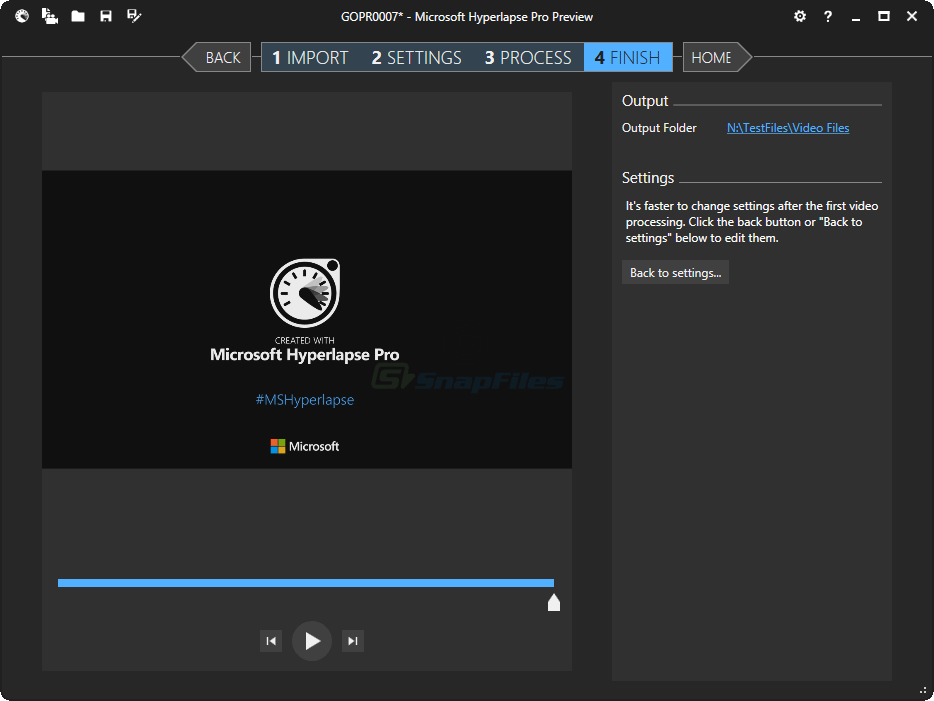Open application settings via the gear icon
The height and width of the screenshot is (701, 934).
[x=799, y=16]
